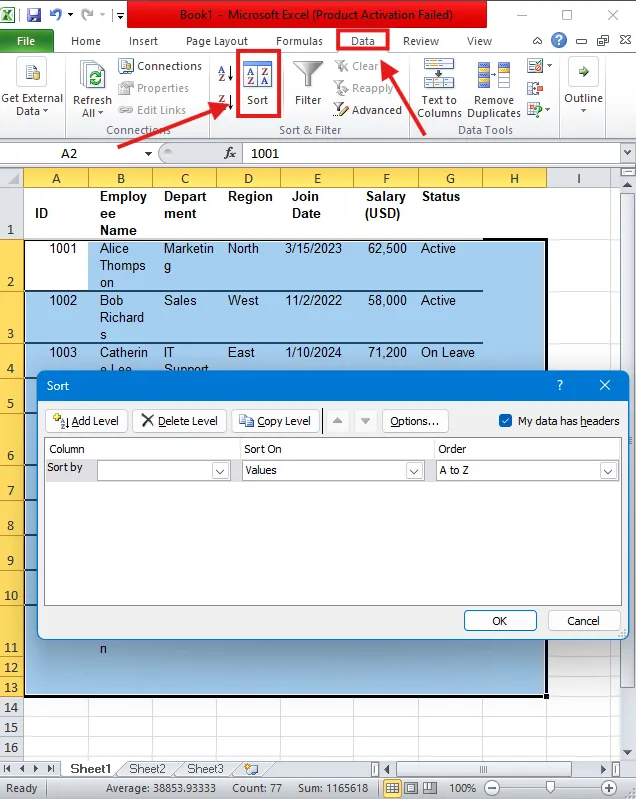Expand Data Validation dropdown arrow
636x799 pixels.
(x=549, y=66)
